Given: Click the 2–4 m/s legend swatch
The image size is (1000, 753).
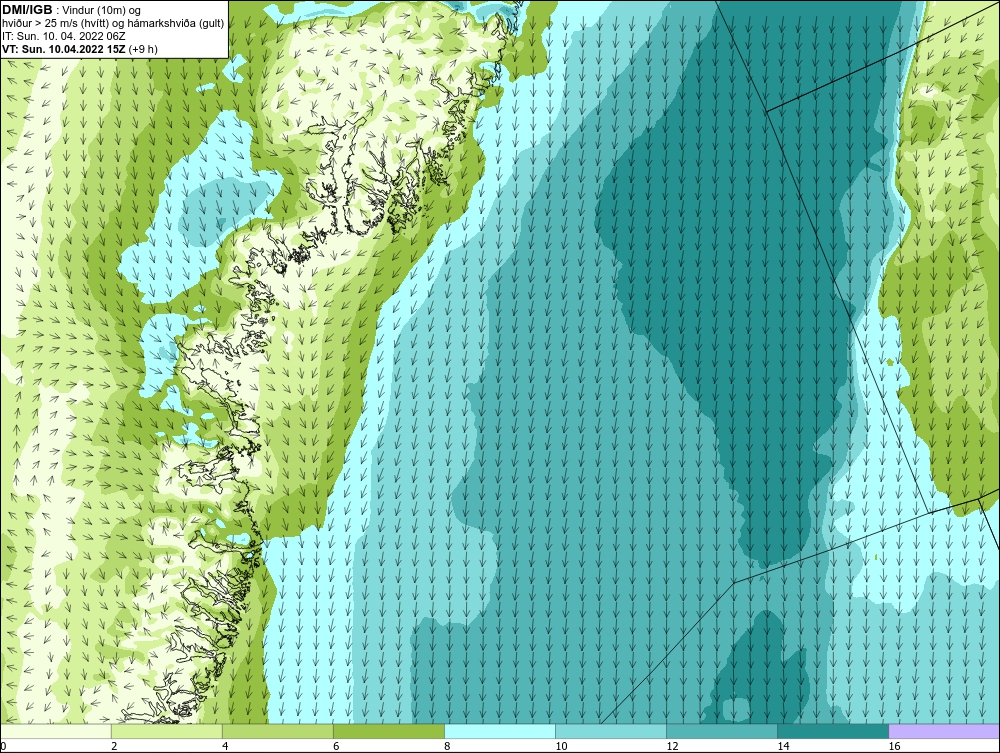Looking at the screenshot, I should [x=167, y=731].
